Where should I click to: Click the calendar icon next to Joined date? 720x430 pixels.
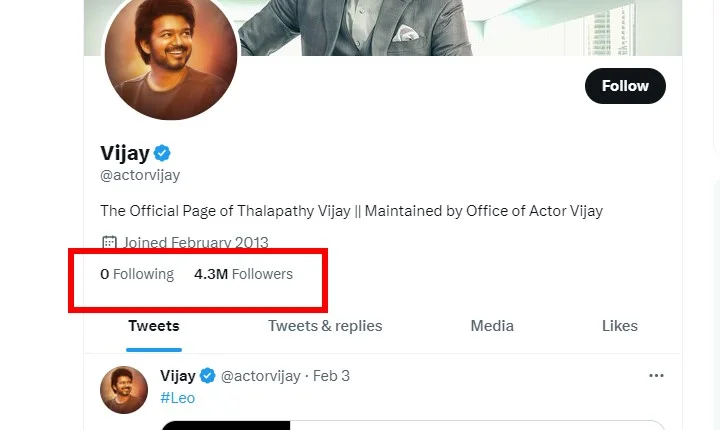(x=110, y=243)
